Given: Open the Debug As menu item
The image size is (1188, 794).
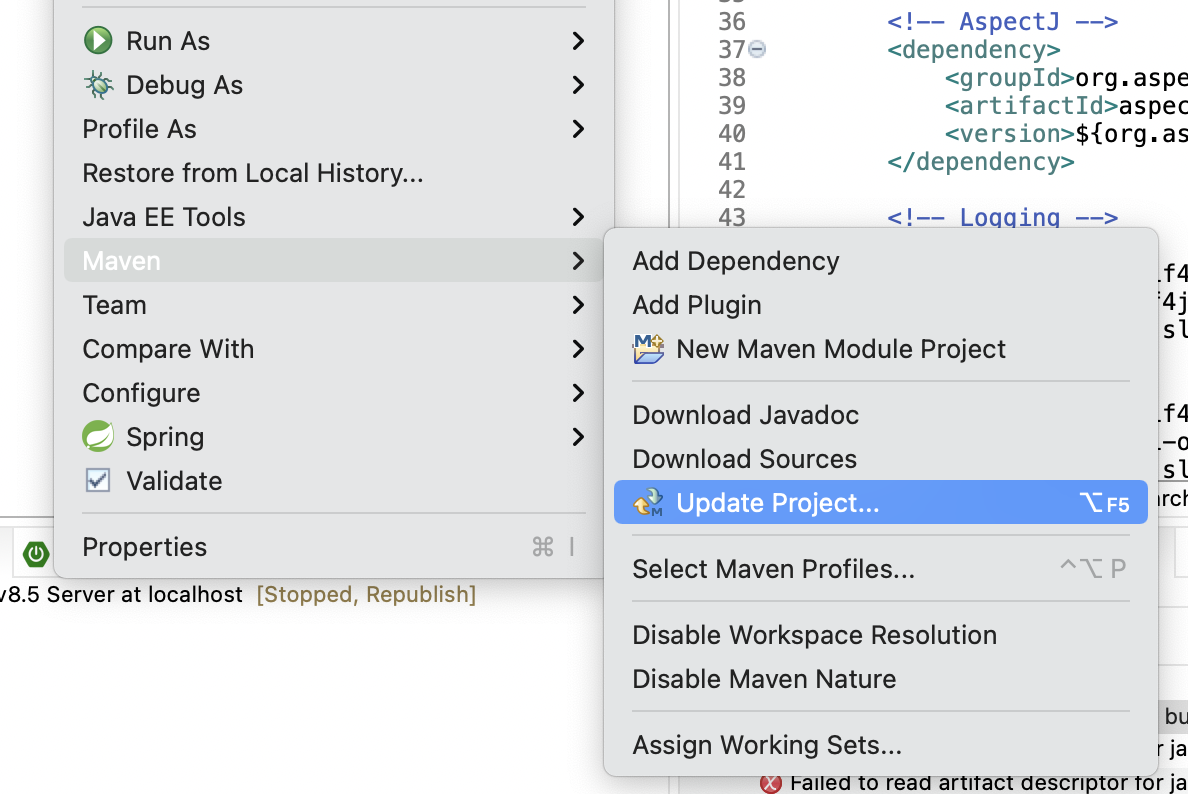Looking at the screenshot, I should [333, 85].
